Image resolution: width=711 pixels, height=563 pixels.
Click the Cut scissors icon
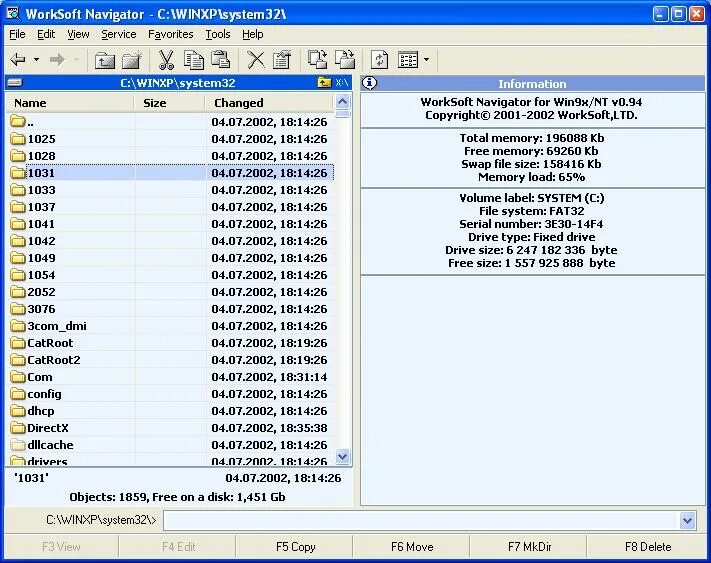pyautogui.click(x=166, y=60)
